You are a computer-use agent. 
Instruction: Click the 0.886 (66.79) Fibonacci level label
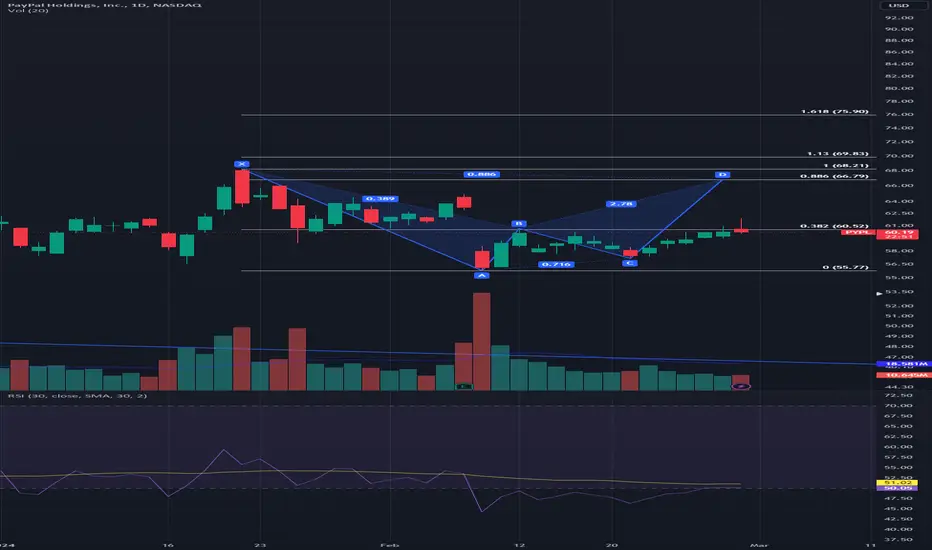[835, 176]
